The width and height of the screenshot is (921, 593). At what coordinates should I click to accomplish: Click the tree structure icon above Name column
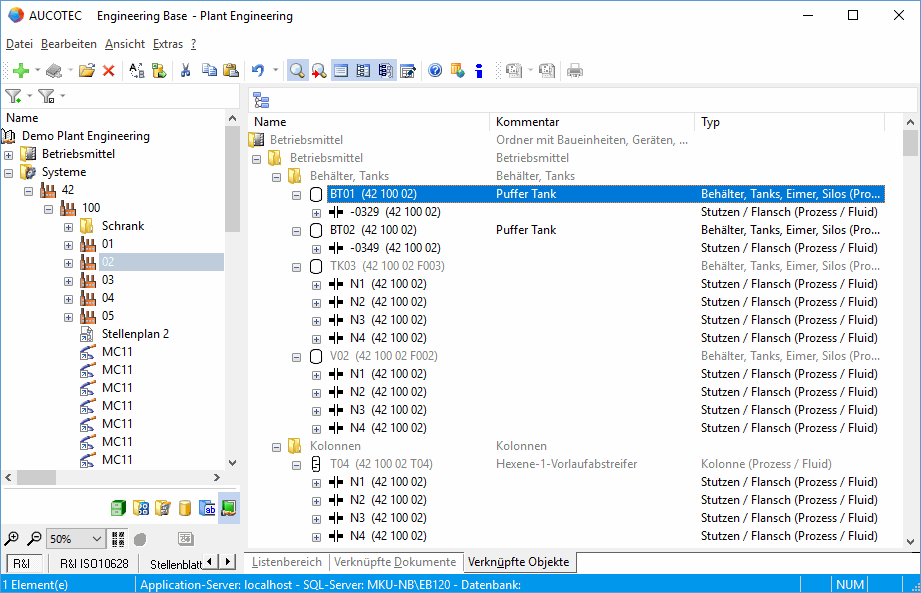(261, 99)
